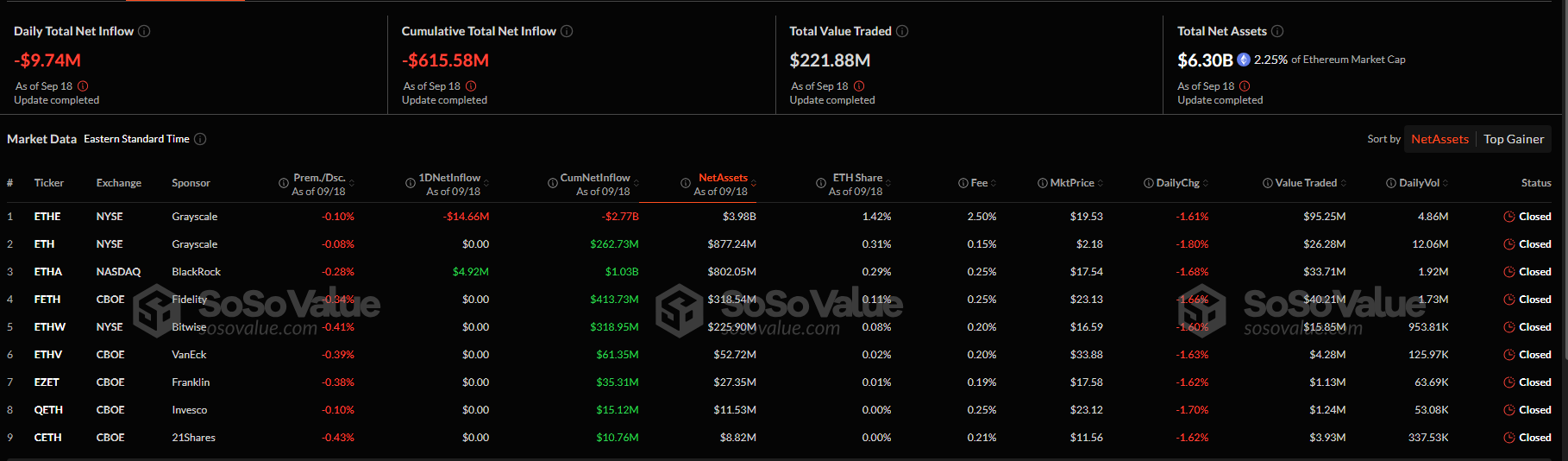Click info icon of CumNetInflow column
1568x461 pixels.
pyautogui.click(x=553, y=183)
